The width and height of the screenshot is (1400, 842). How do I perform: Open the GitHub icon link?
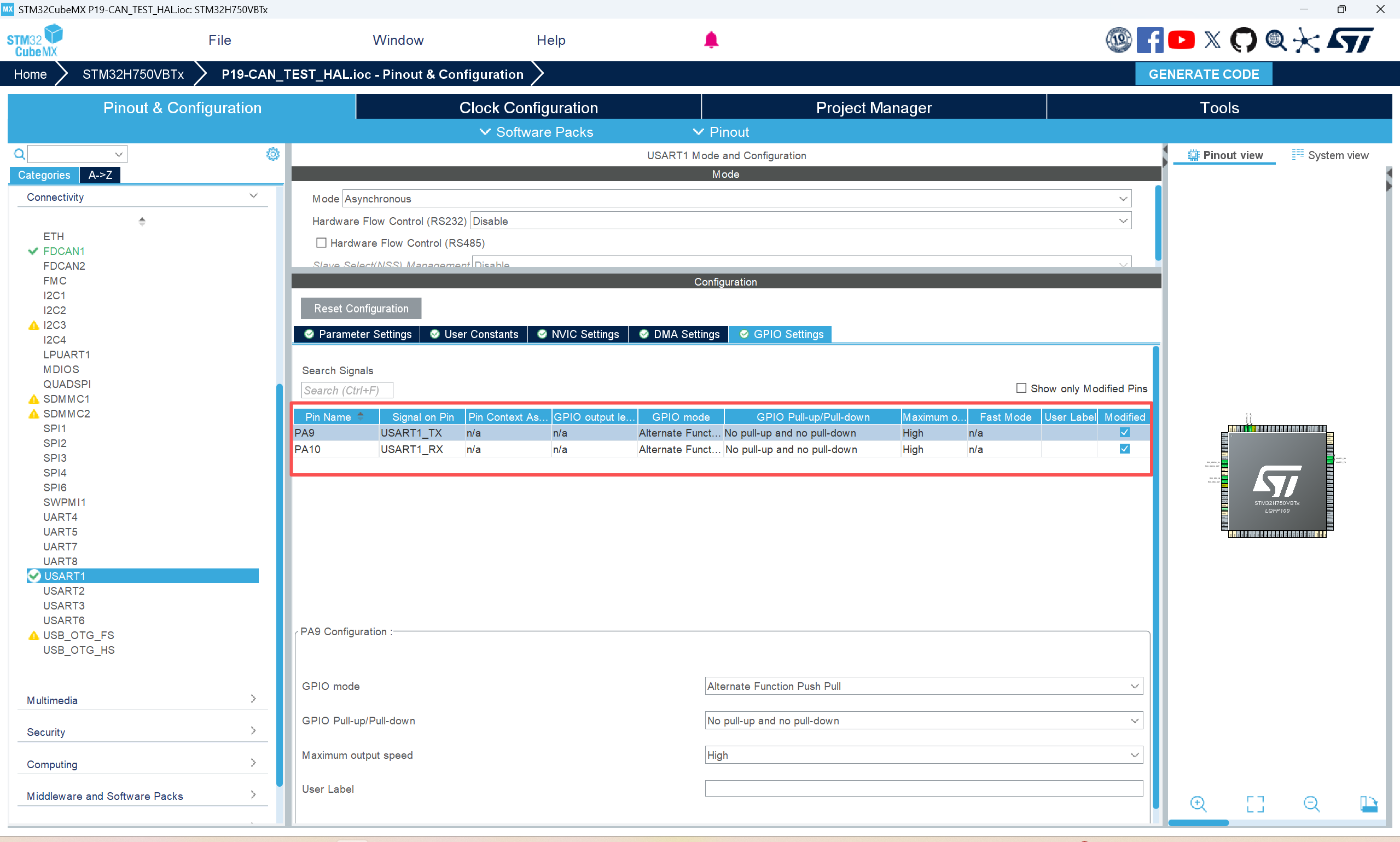(1243, 40)
